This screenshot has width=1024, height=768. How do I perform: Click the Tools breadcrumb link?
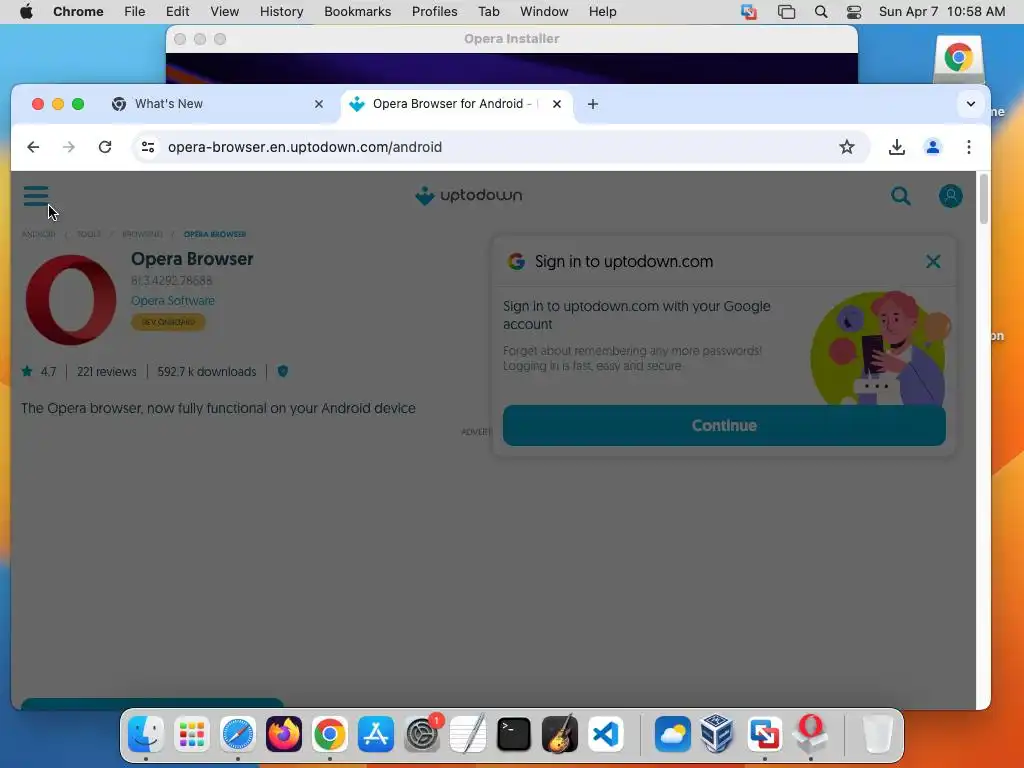coord(89,234)
